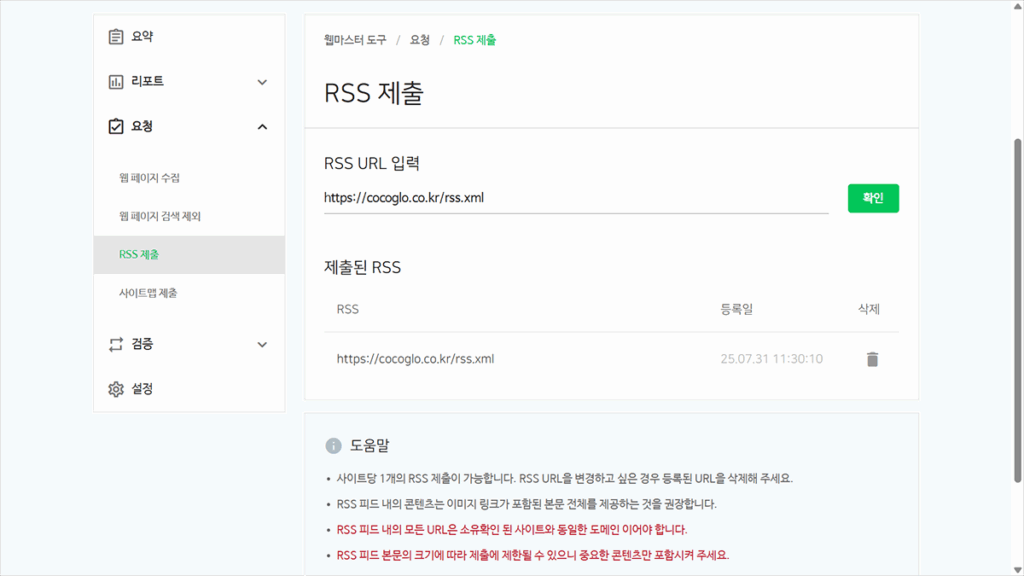Click the RSS 제출 breadcrumb
This screenshot has height=576, width=1024.
(x=474, y=40)
